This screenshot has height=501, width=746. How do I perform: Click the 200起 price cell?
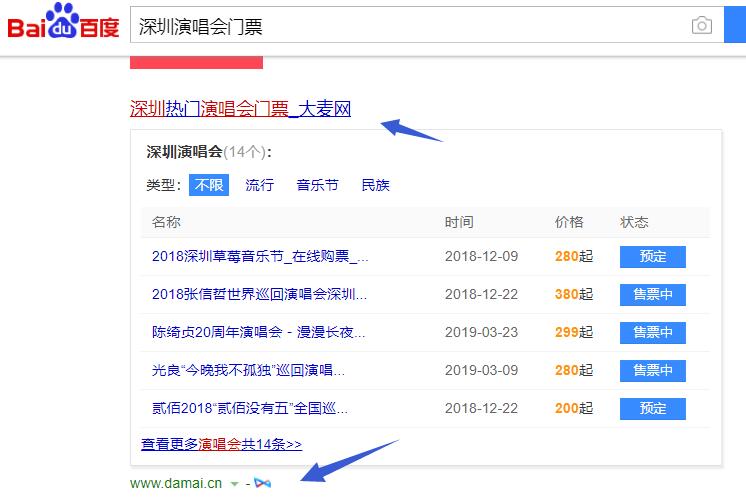point(574,408)
